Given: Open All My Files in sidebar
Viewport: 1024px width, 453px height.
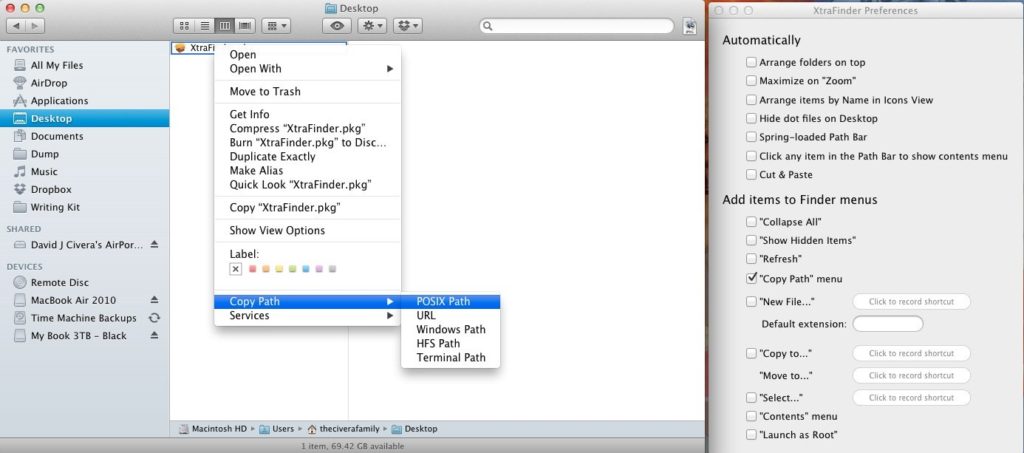Looking at the screenshot, I should (57, 65).
